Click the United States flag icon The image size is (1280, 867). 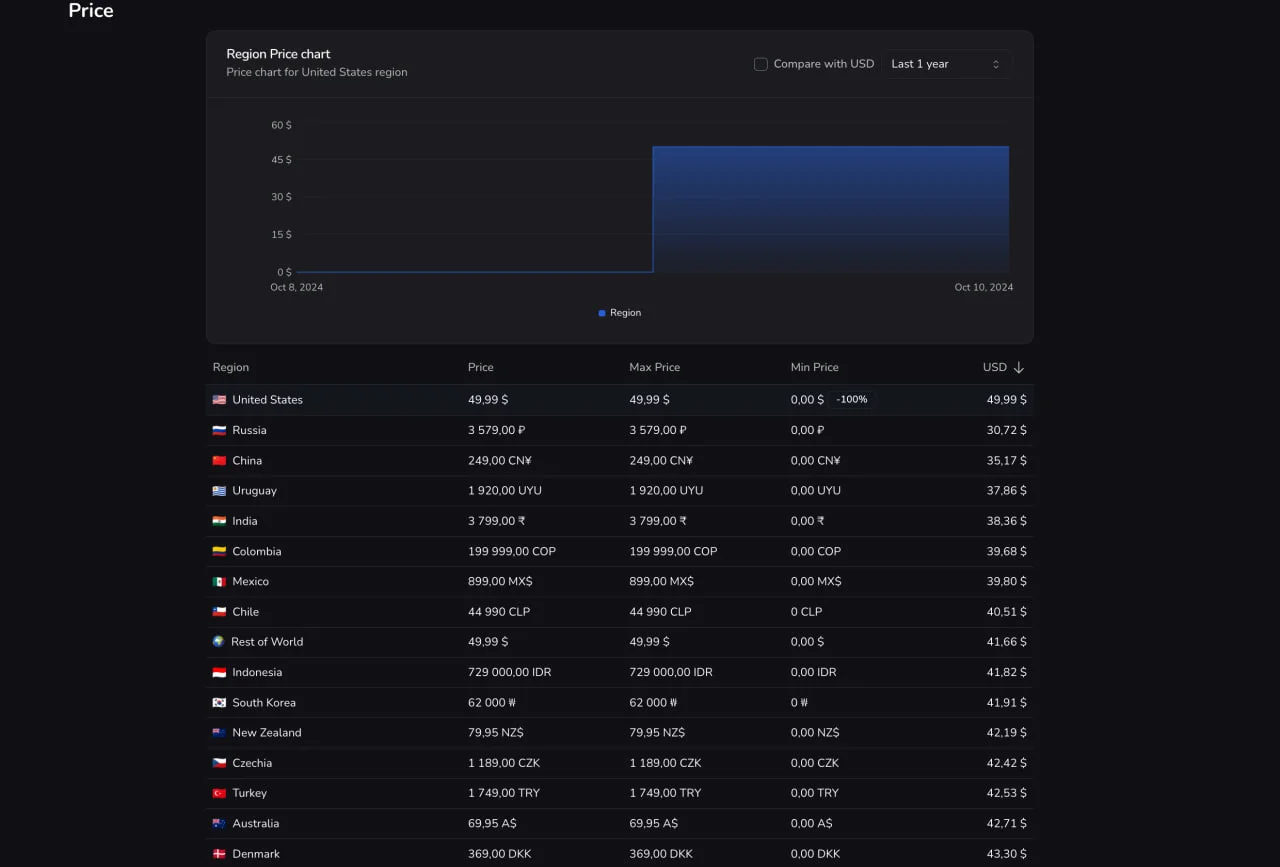[219, 400]
